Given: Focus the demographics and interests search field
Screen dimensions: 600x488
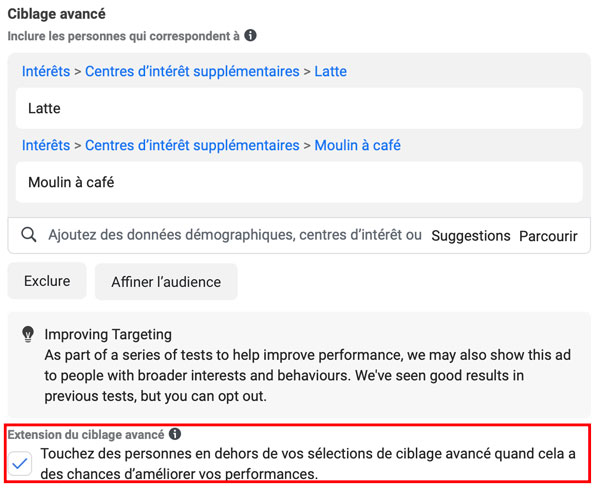Looking at the screenshot, I should coord(235,235).
